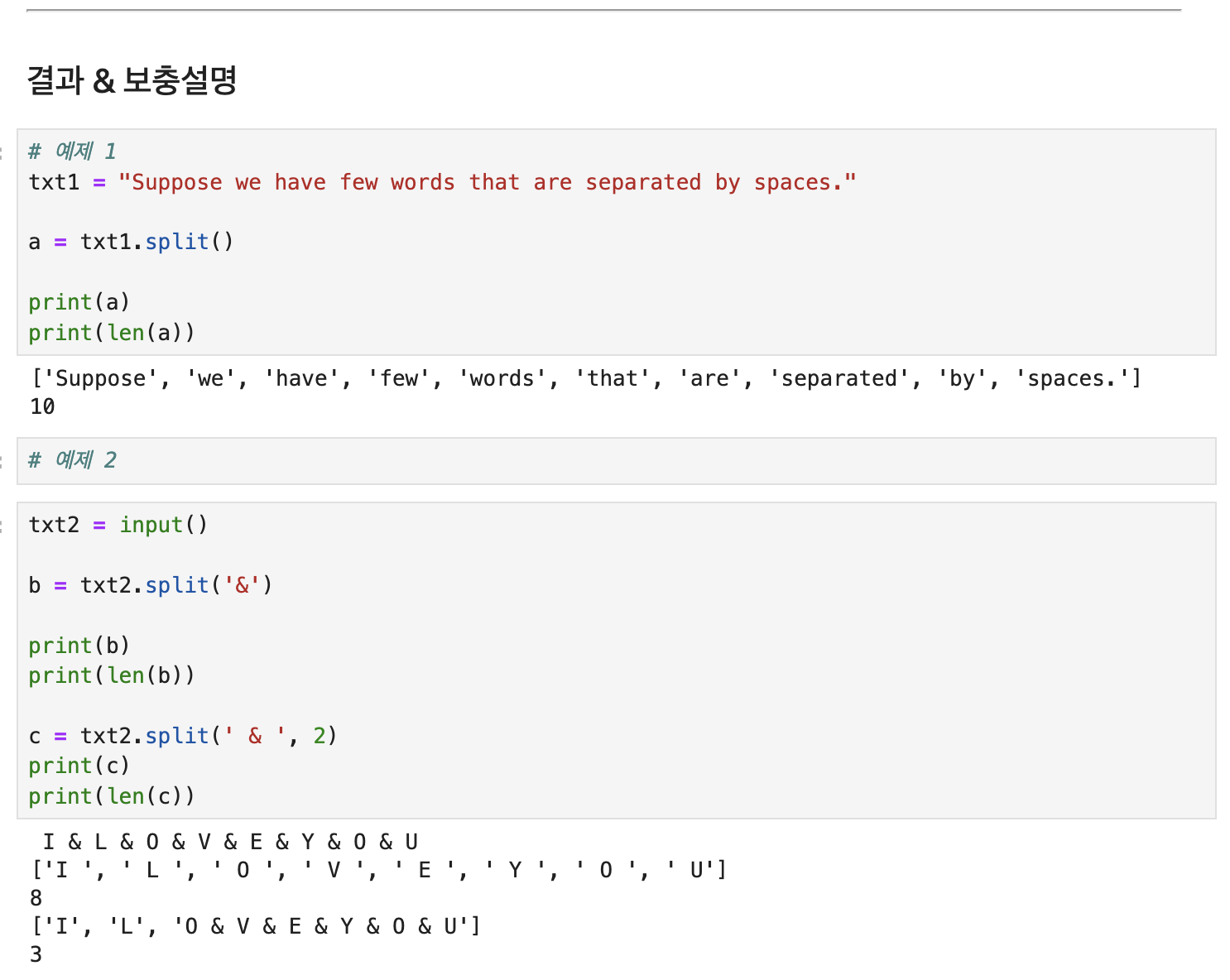This screenshot has width=1230, height=980.
Task: Click the c = txt2.split(' & ', 2) line
Action: (183, 736)
